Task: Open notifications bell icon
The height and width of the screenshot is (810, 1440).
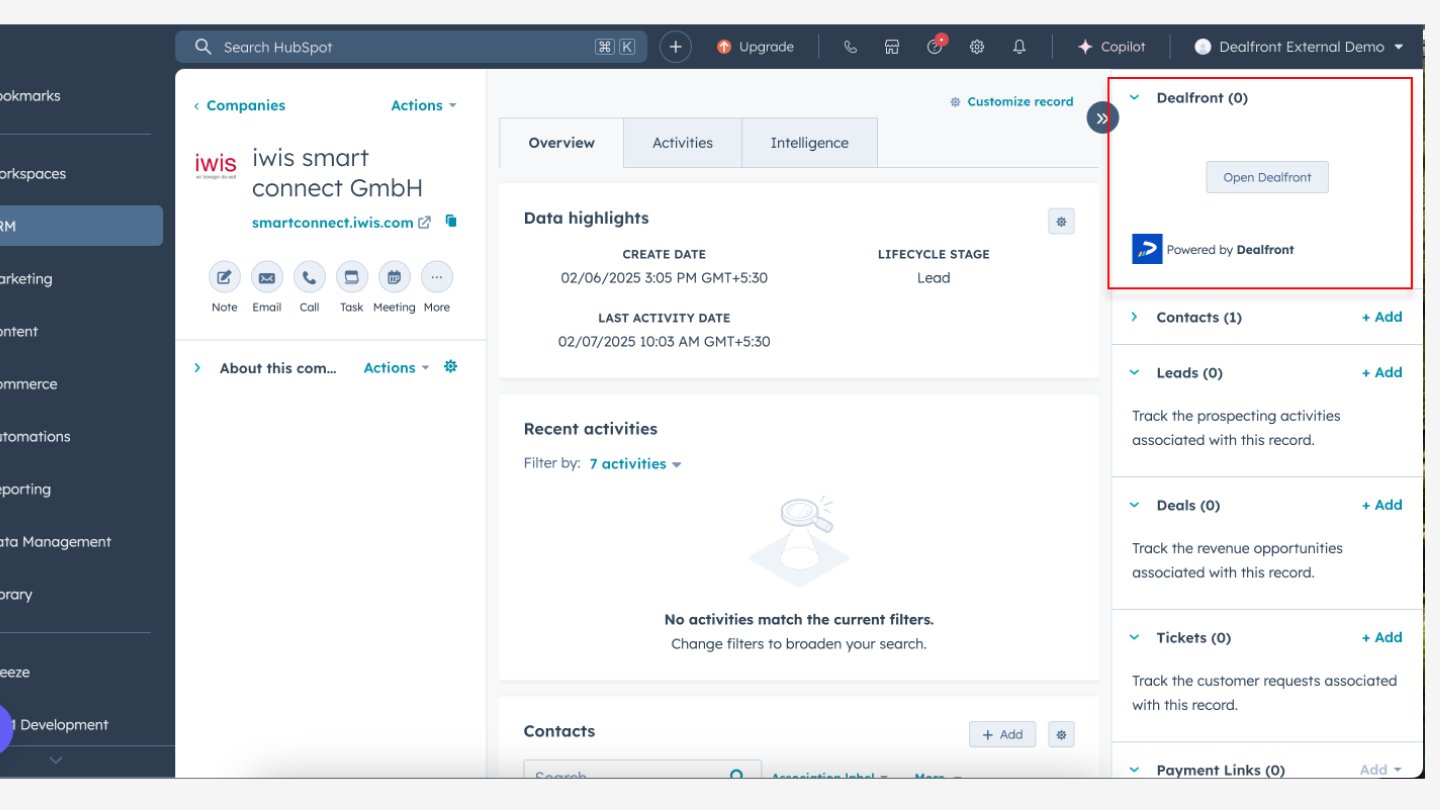Action: [x=1019, y=47]
